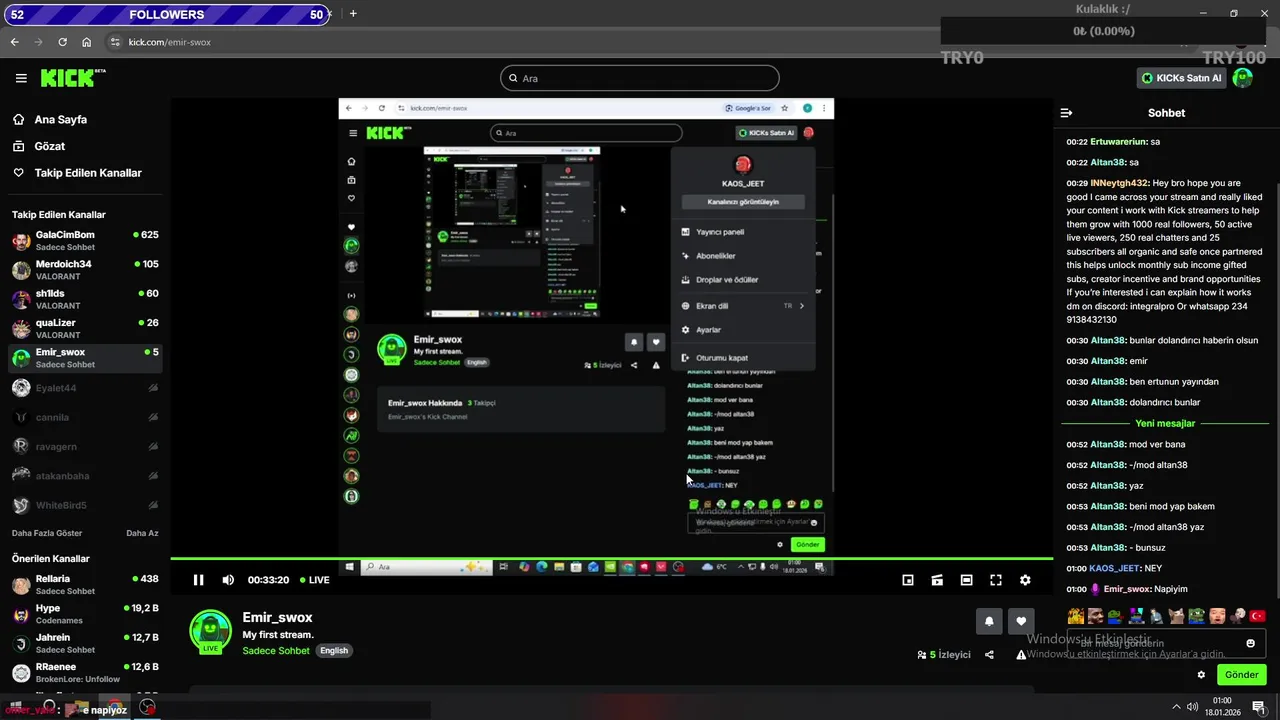Send the message with Gönder
Screen dimensions: 1280x720
tap(1241, 675)
